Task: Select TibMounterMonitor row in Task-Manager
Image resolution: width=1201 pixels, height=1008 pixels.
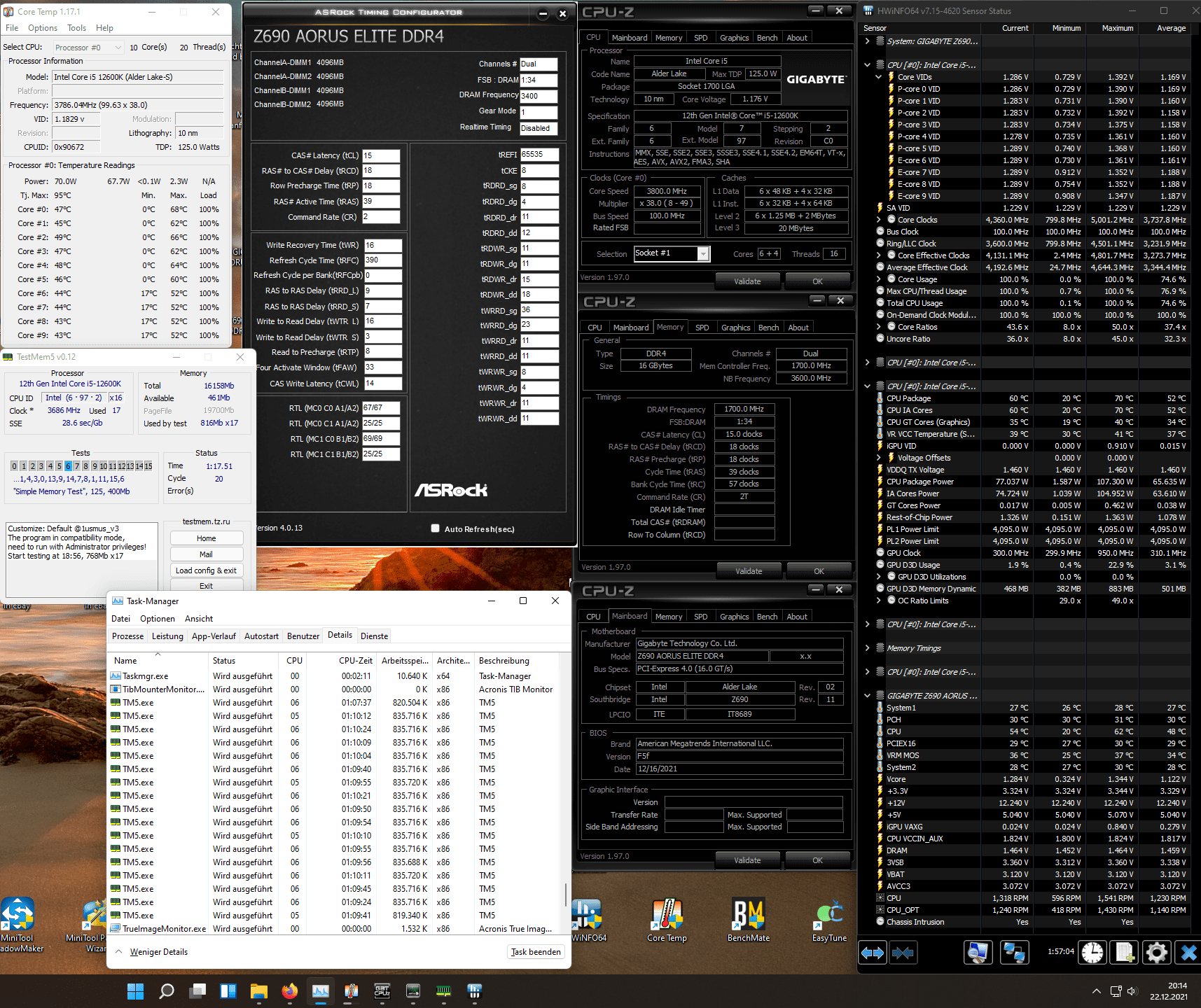Action: point(335,689)
